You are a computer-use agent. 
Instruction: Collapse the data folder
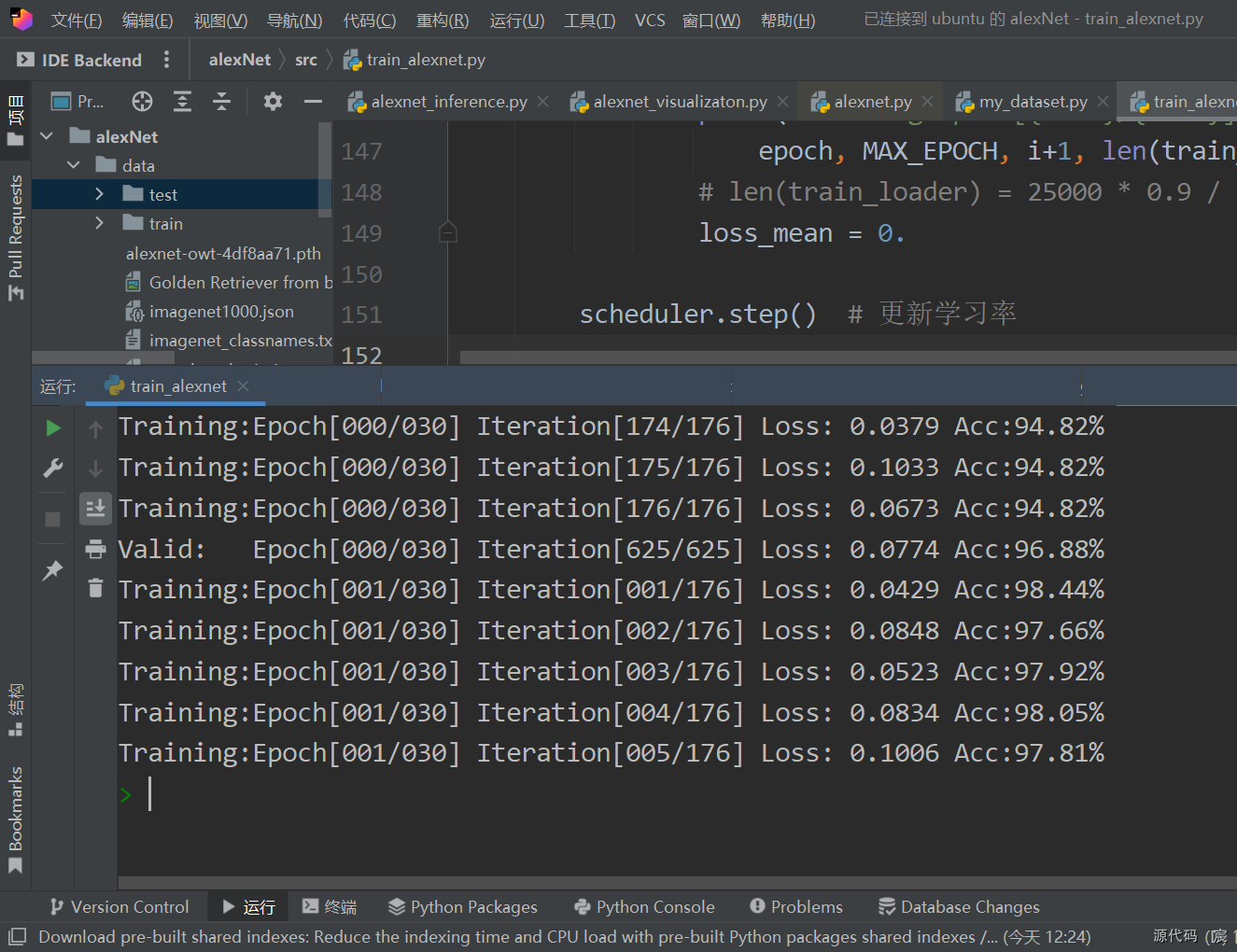click(x=74, y=165)
